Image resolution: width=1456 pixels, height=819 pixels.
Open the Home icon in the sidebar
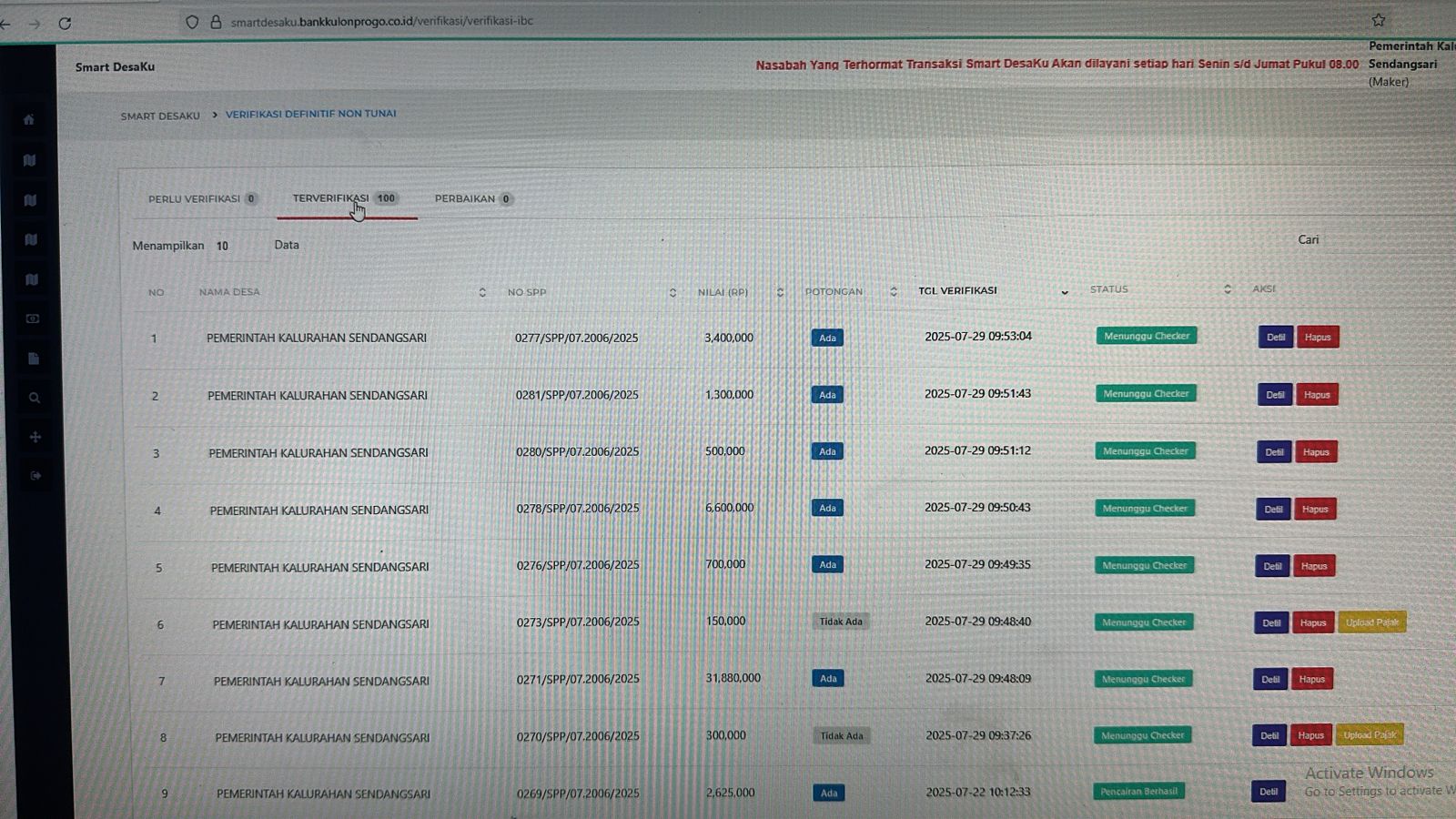click(29, 119)
